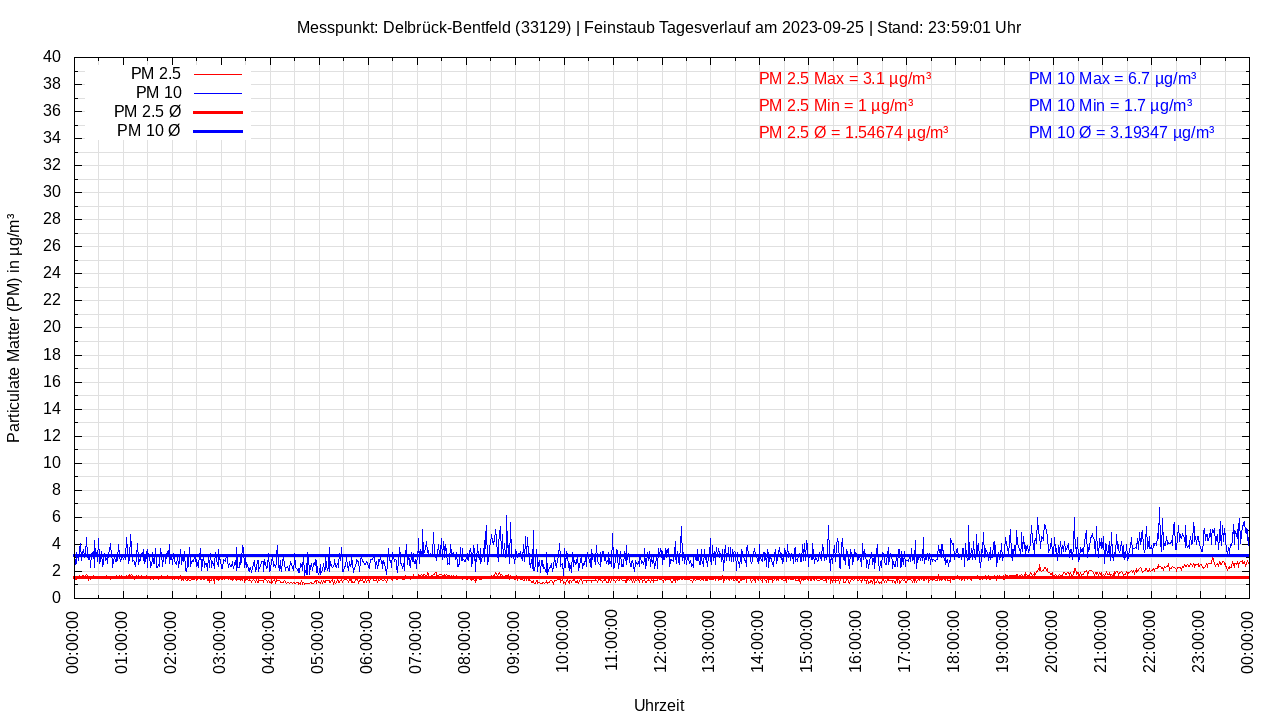The width and height of the screenshot is (1280, 720).
Task: Select the PM 2.5 Min = 1 µg/m³ text
Action: [835, 105]
